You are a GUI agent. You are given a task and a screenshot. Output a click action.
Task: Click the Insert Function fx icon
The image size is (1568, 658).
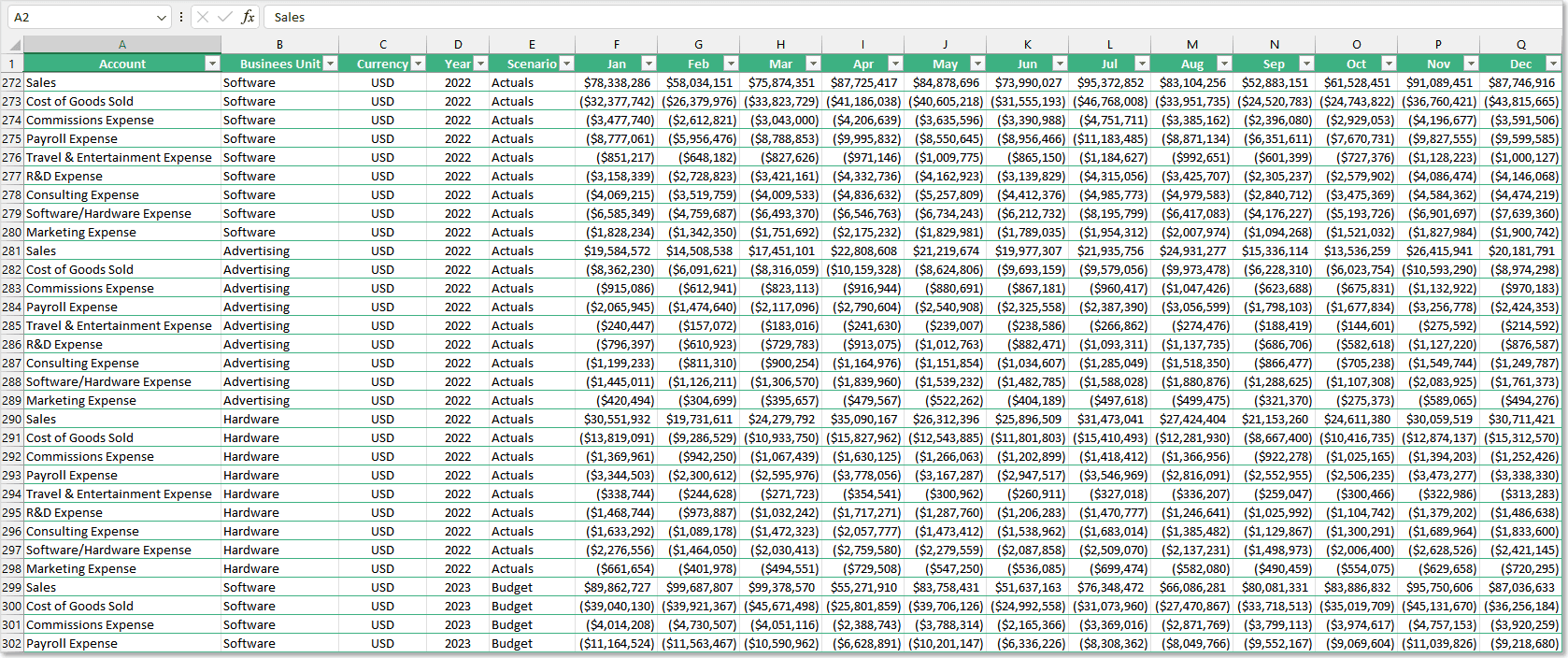(248, 17)
